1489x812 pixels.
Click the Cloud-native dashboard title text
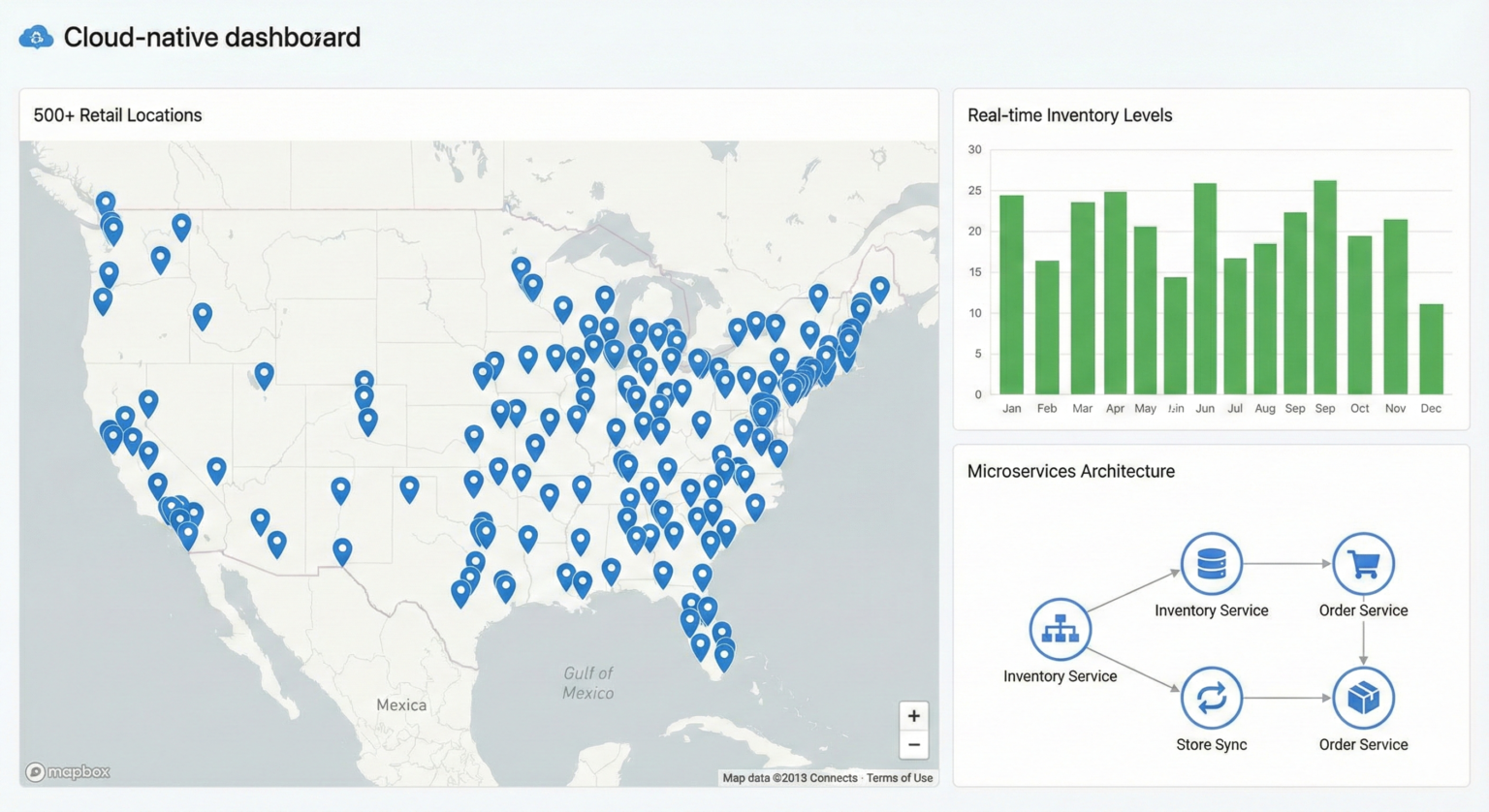tap(211, 37)
